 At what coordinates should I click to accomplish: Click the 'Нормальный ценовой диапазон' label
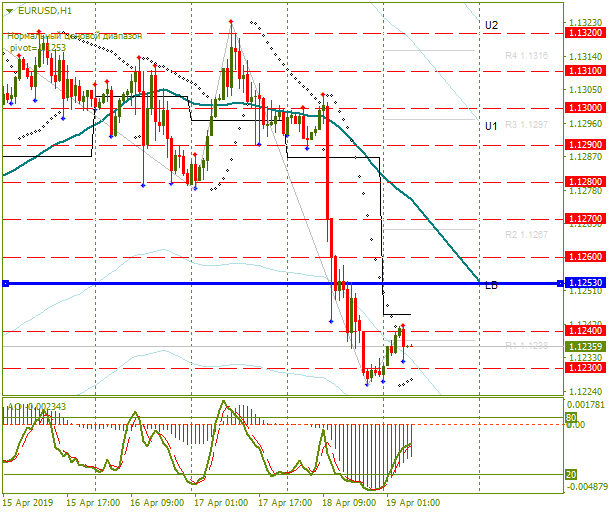click(x=75, y=37)
